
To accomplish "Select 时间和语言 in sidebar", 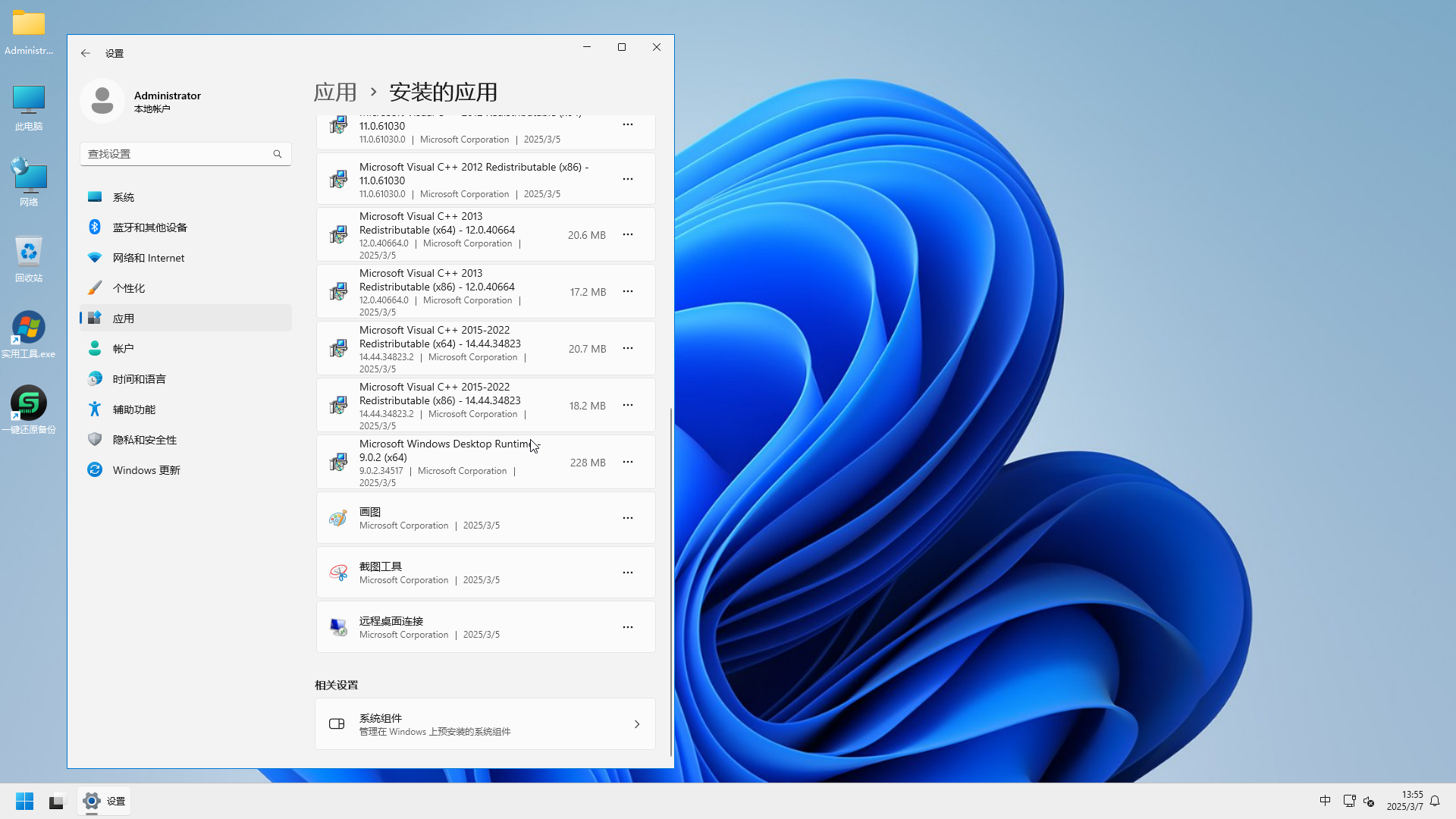I will tap(186, 379).
